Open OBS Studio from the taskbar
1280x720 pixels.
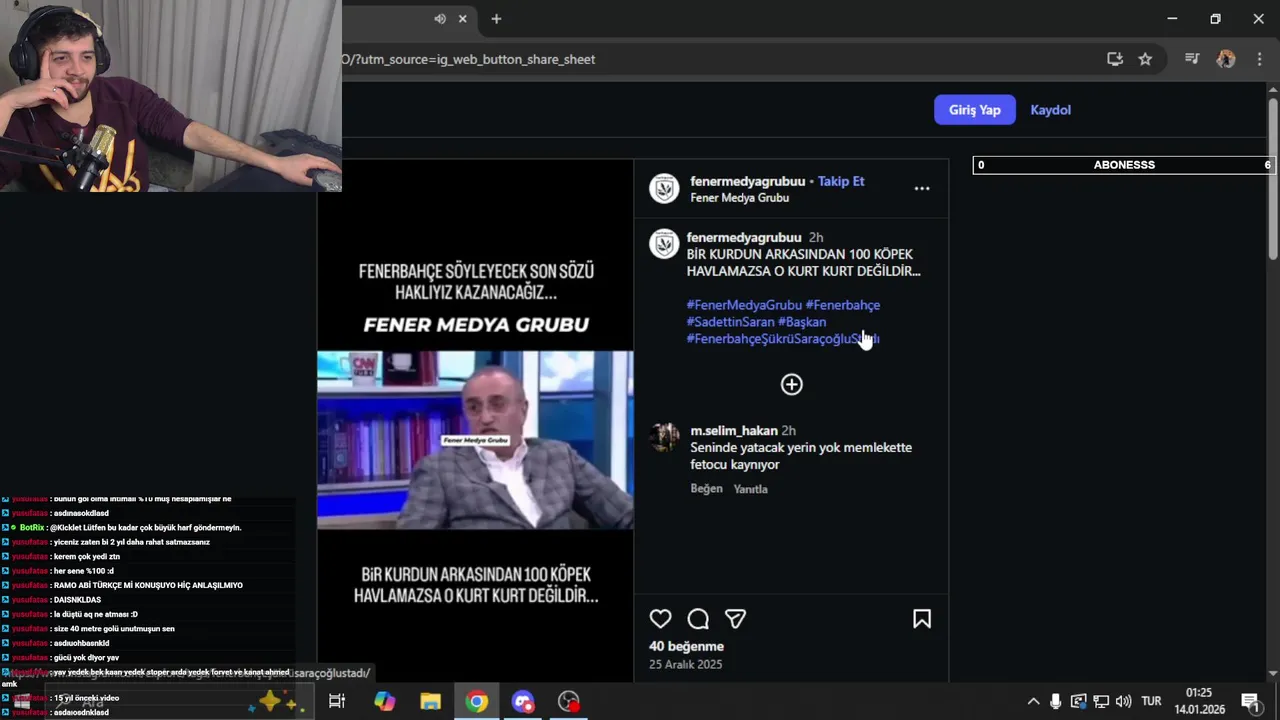coord(569,701)
